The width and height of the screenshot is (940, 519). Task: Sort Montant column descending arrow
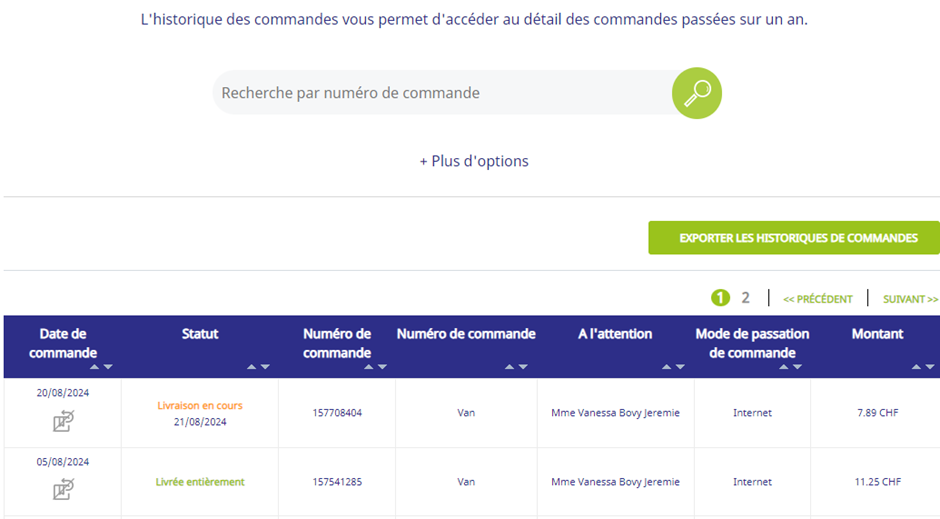(x=930, y=367)
